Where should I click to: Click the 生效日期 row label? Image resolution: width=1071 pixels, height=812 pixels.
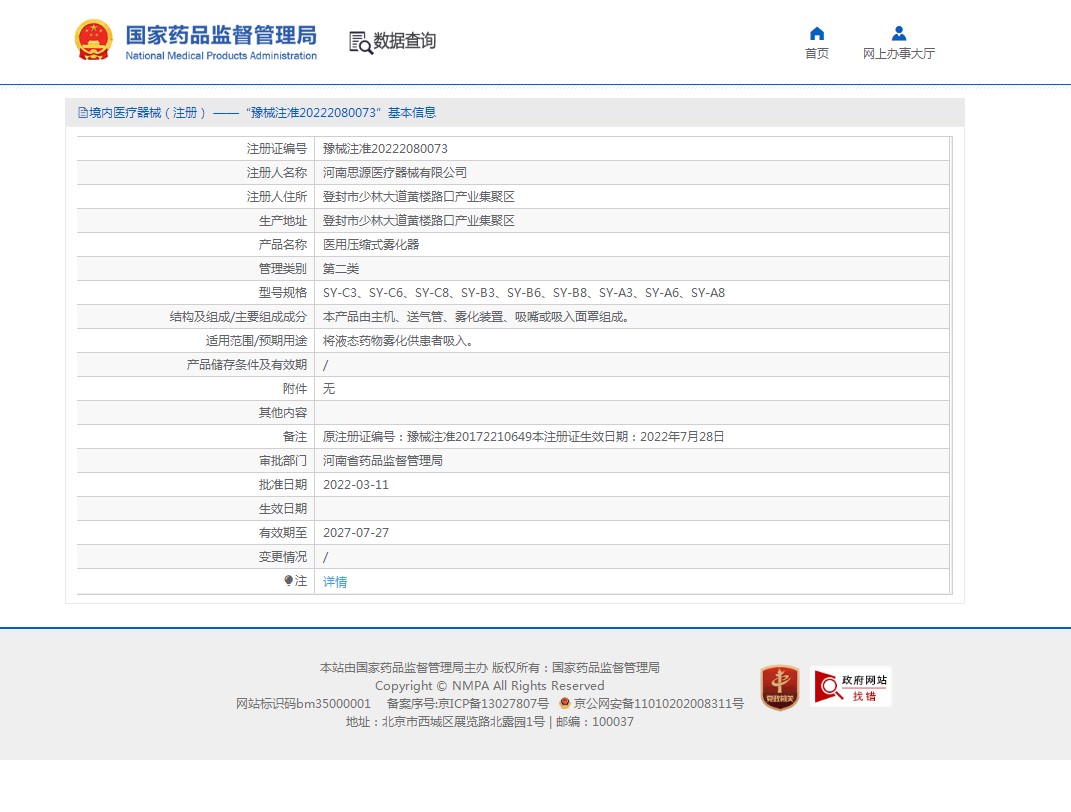(x=283, y=509)
